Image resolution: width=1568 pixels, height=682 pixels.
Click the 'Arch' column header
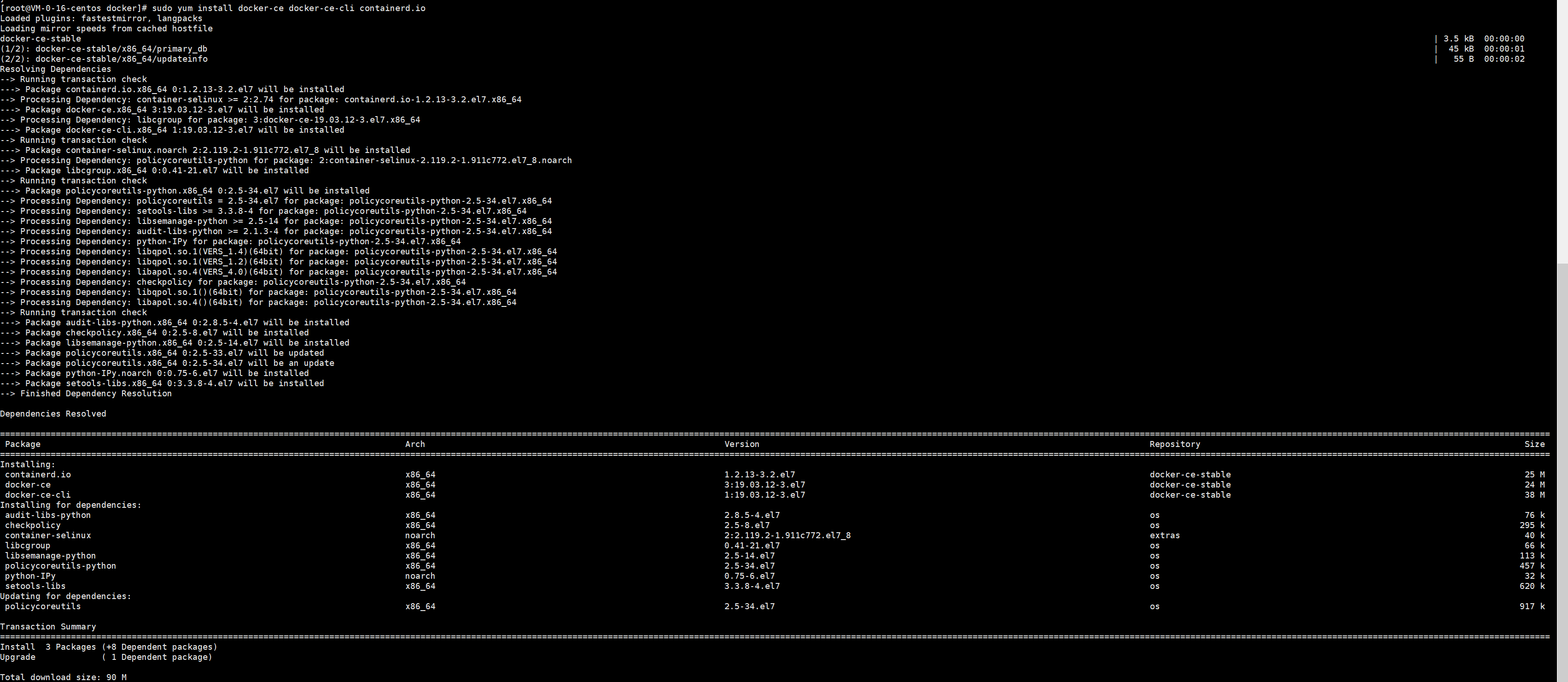tap(415, 445)
